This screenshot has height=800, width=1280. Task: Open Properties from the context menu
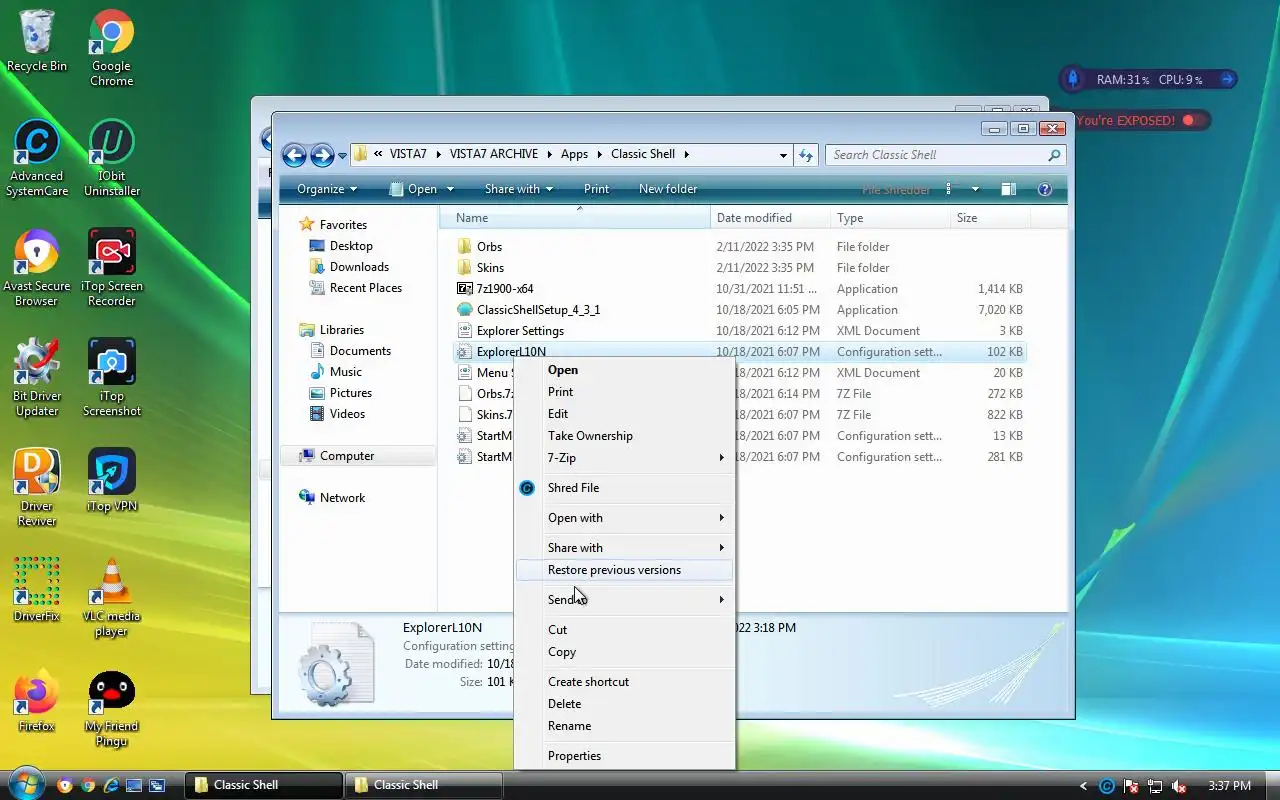click(x=625, y=756)
